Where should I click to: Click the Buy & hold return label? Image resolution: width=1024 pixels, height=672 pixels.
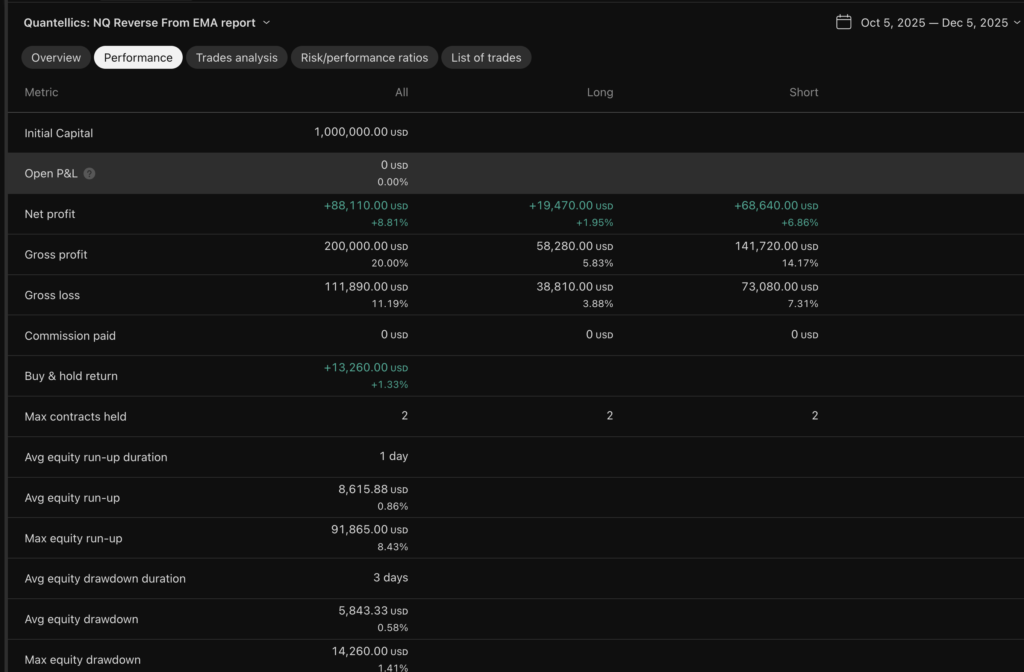click(71, 376)
